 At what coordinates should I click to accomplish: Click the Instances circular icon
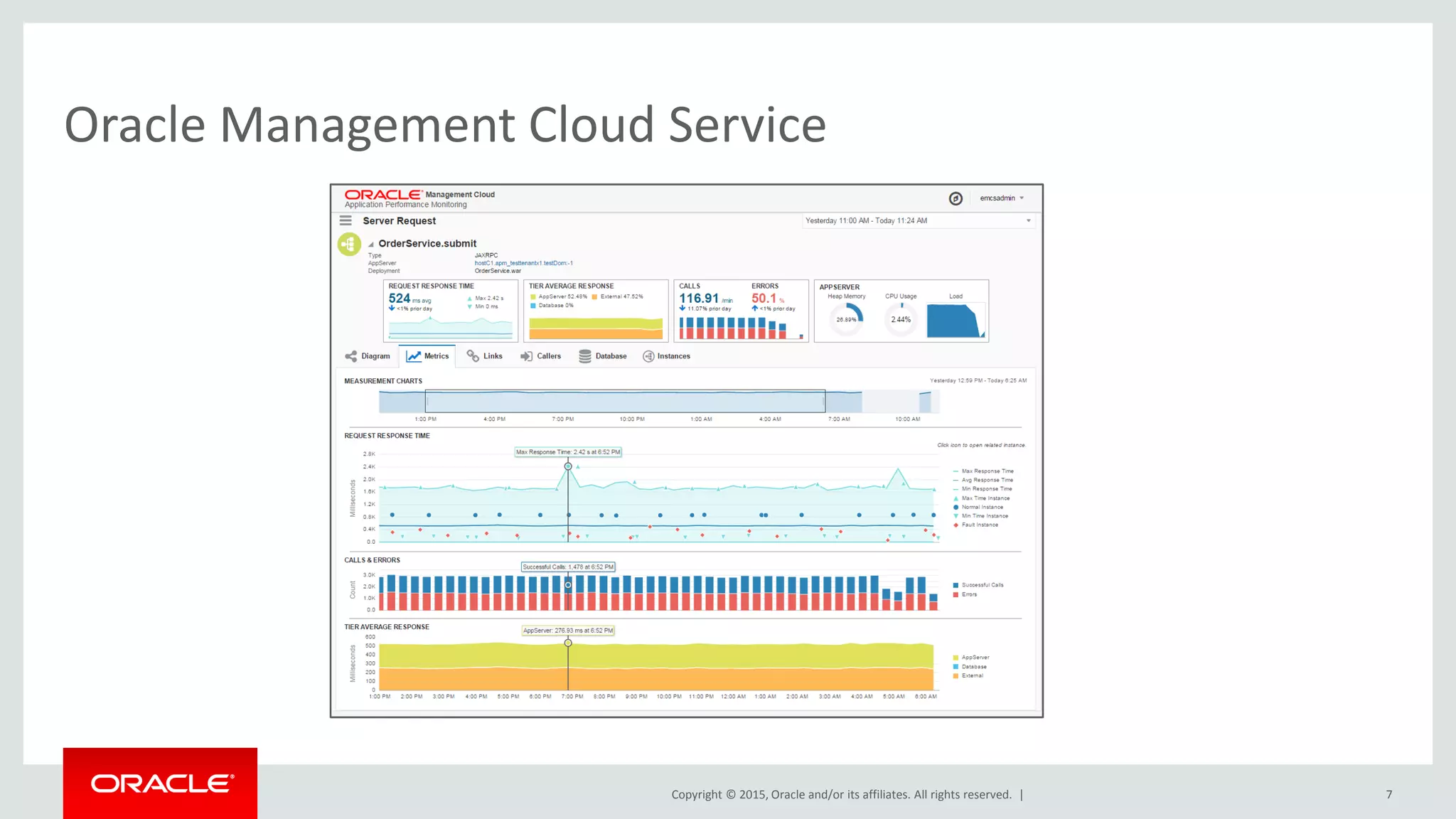click(648, 356)
